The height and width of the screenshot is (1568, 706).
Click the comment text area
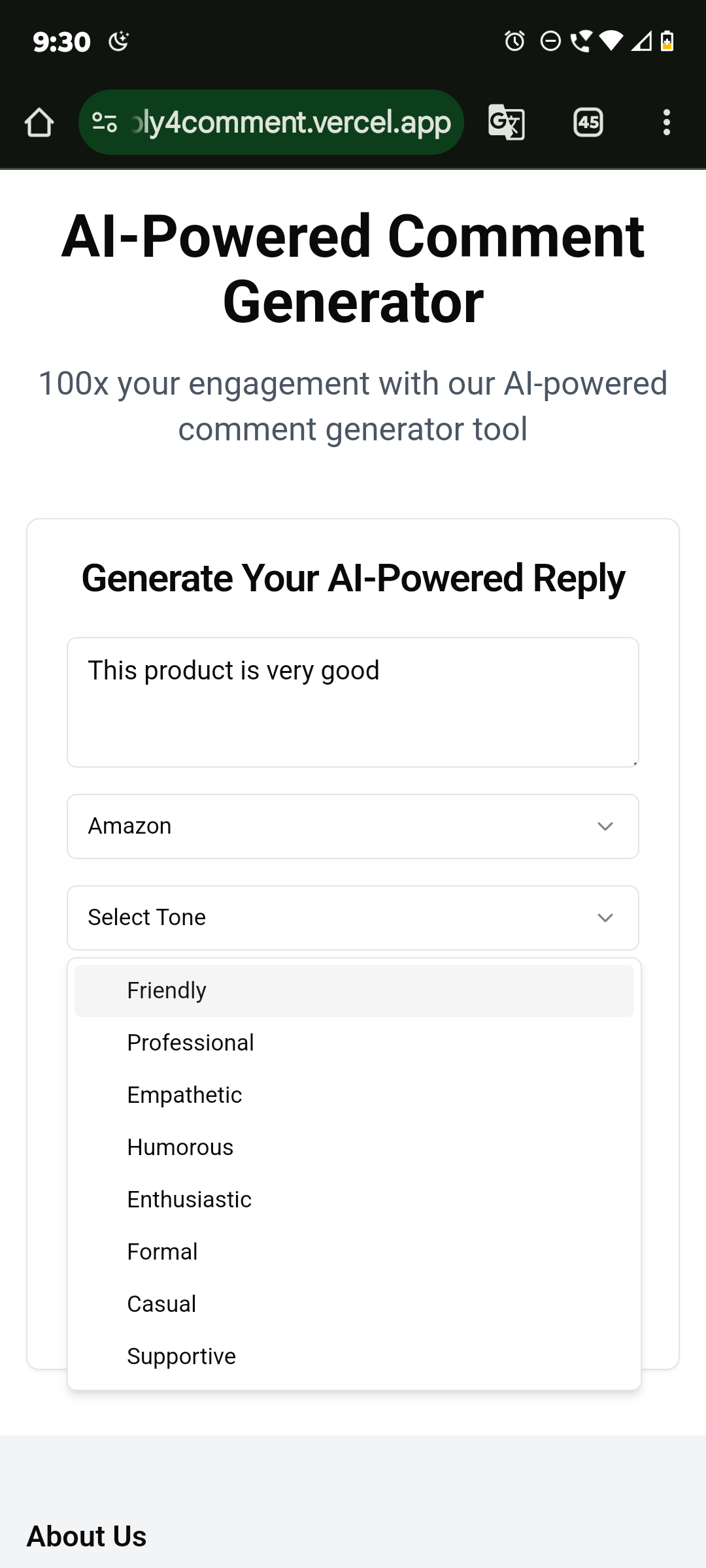[x=353, y=702]
